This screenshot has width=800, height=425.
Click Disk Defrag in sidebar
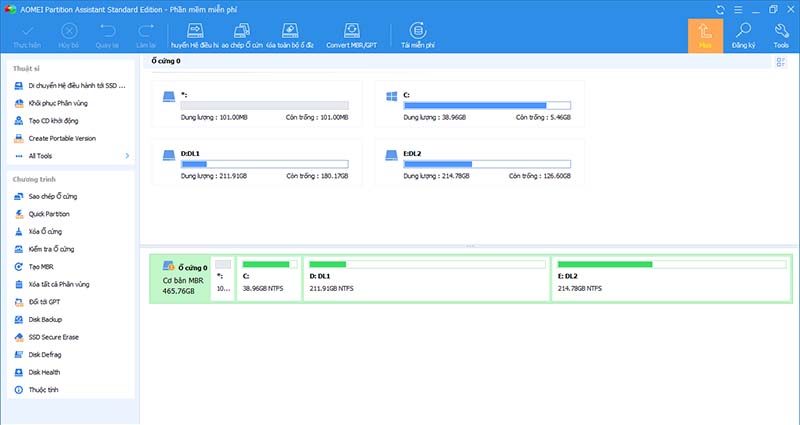pos(38,355)
